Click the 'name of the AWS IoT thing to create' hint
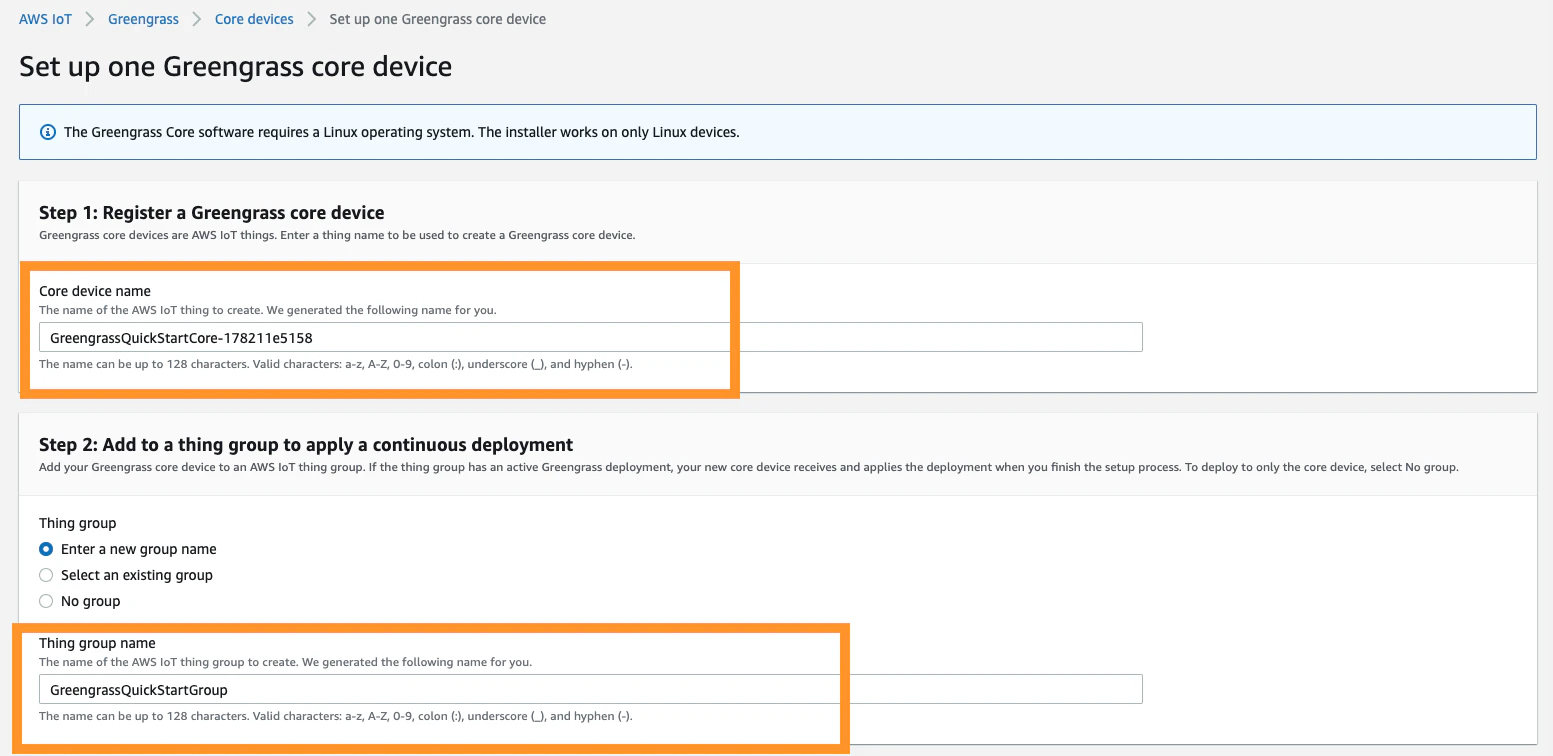The height and width of the screenshot is (756, 1553). pyautogui.click(x=268, y=310)
